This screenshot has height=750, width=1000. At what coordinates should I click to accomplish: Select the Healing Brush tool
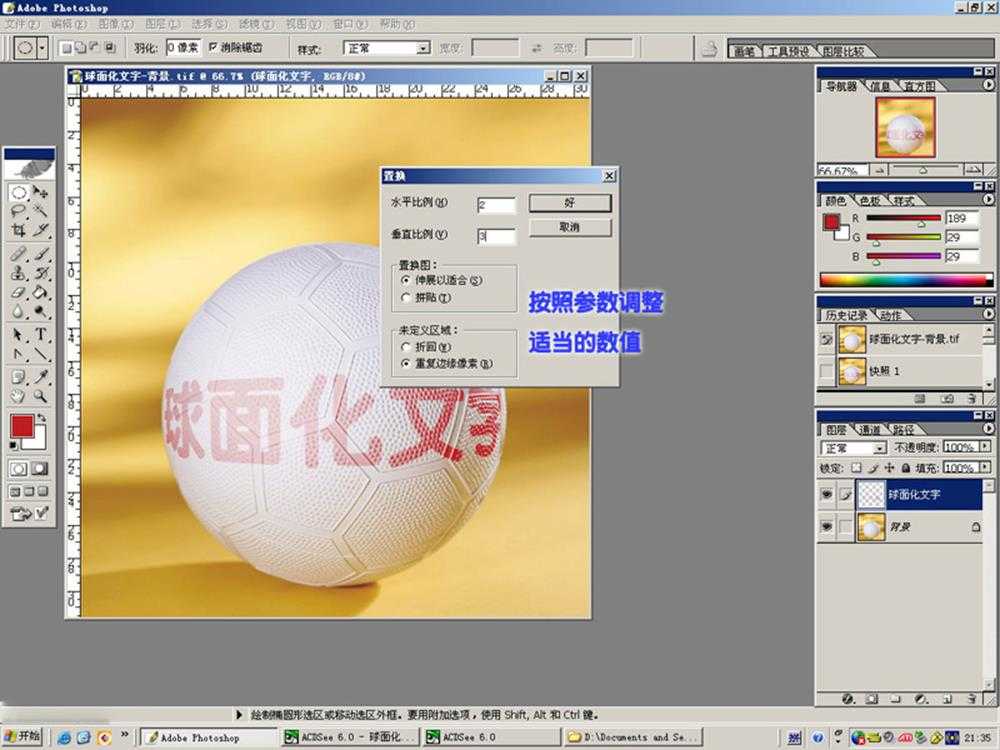(19, 254)
